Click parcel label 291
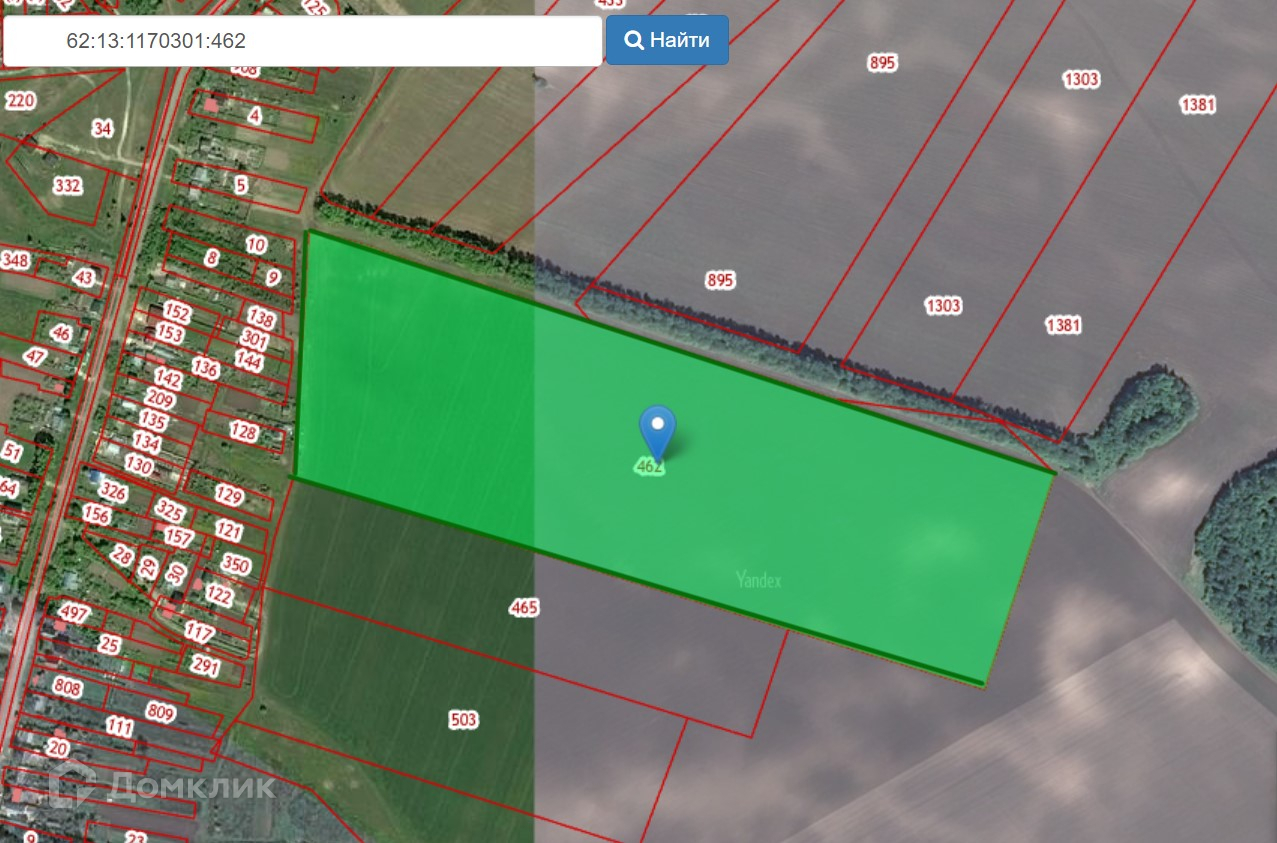 205,666
